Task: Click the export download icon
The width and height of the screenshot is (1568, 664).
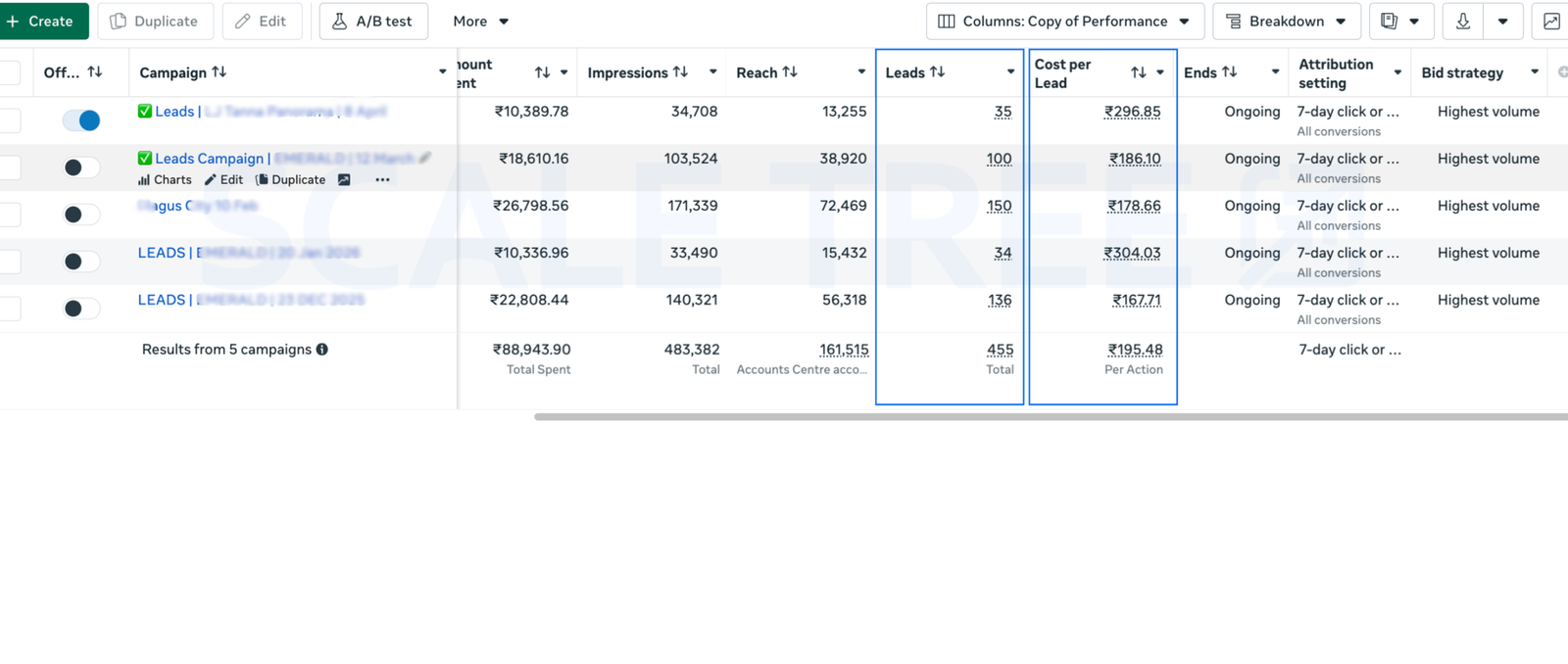Action: coord(1463,21)
